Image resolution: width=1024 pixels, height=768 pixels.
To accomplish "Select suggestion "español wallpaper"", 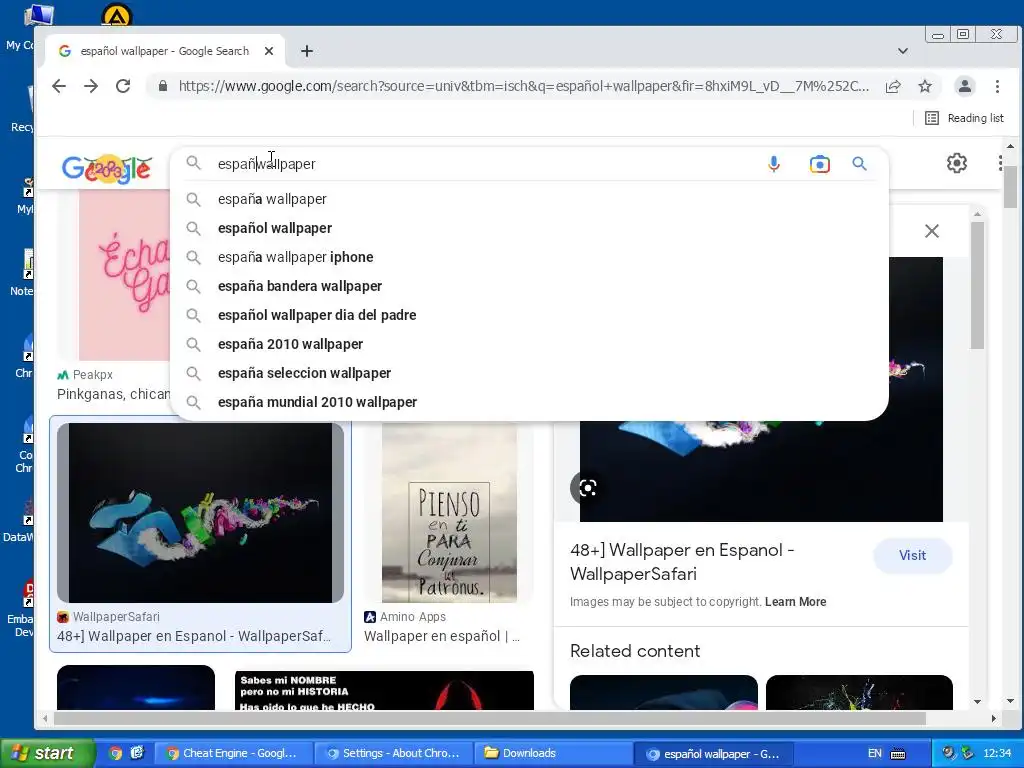I will coord(529,228).
